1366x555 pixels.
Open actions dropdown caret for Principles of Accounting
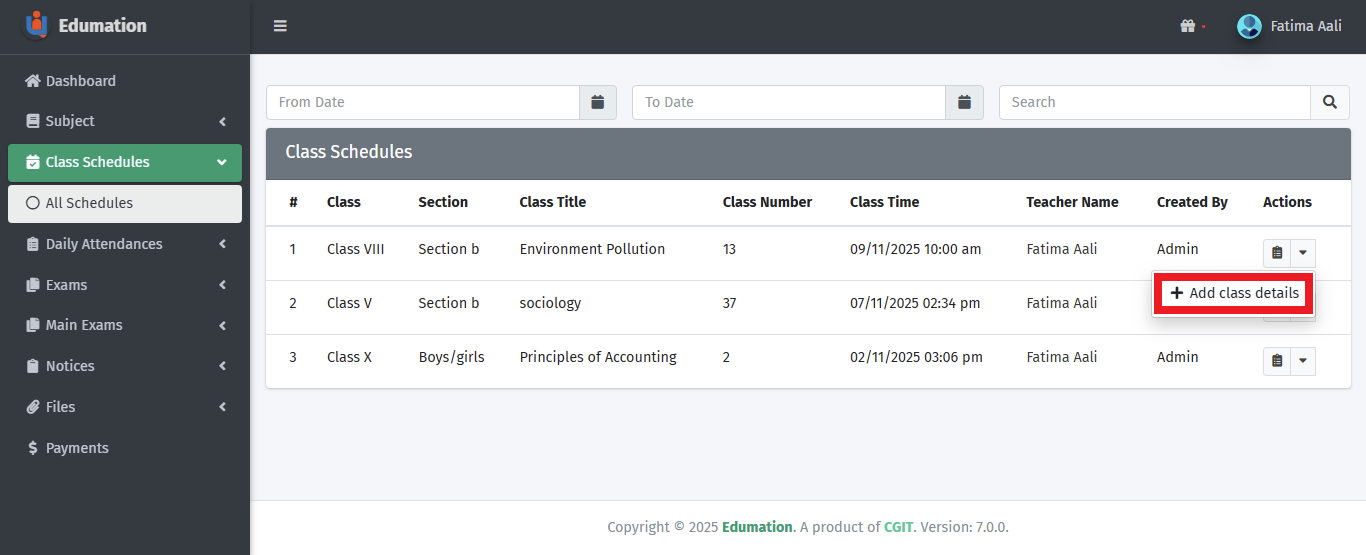point(1302,361)
